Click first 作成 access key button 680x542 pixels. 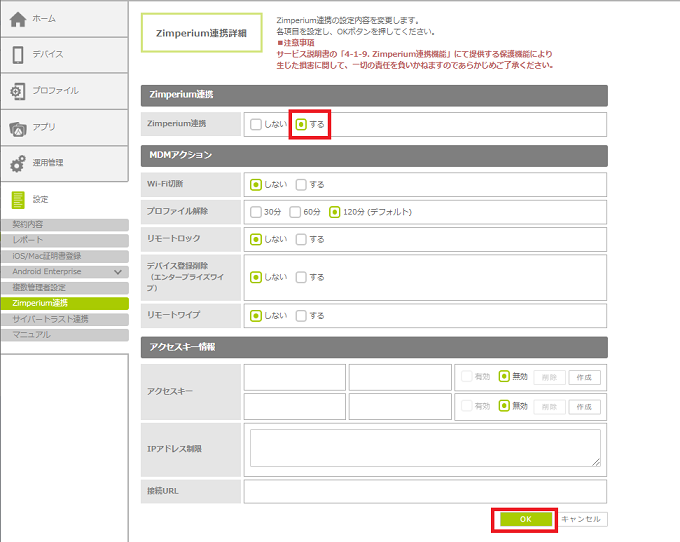585,377
